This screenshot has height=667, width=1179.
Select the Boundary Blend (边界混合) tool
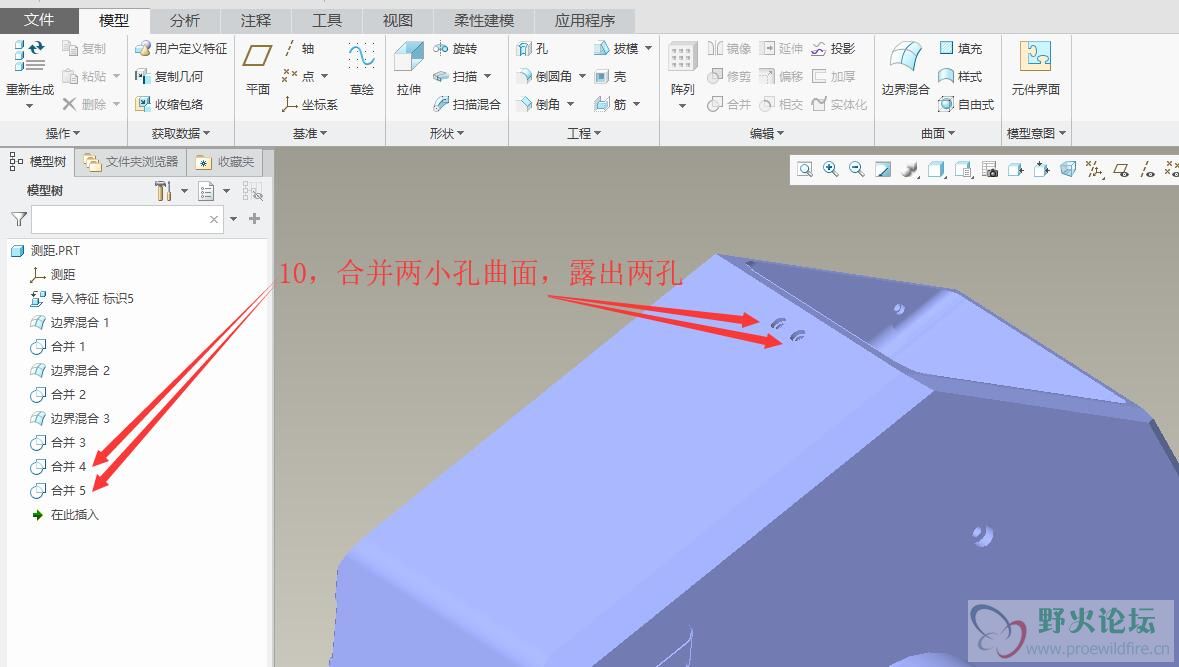click(x=906, y=68)
